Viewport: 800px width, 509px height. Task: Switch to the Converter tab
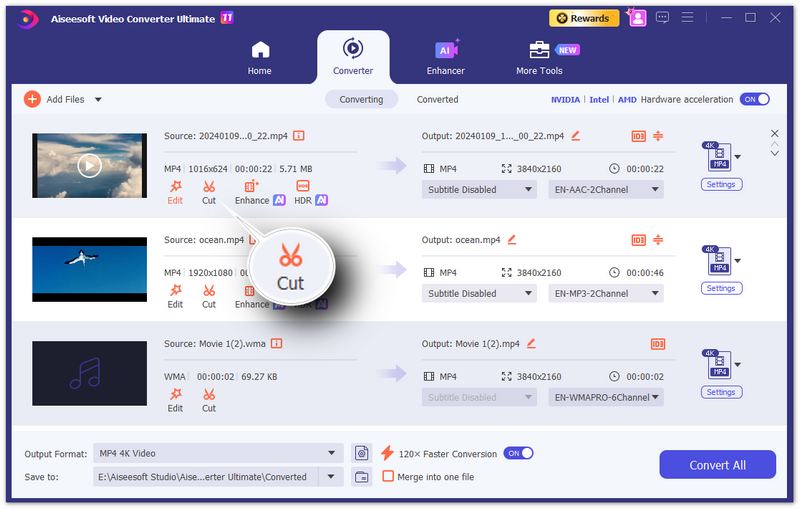coord(353,57)
